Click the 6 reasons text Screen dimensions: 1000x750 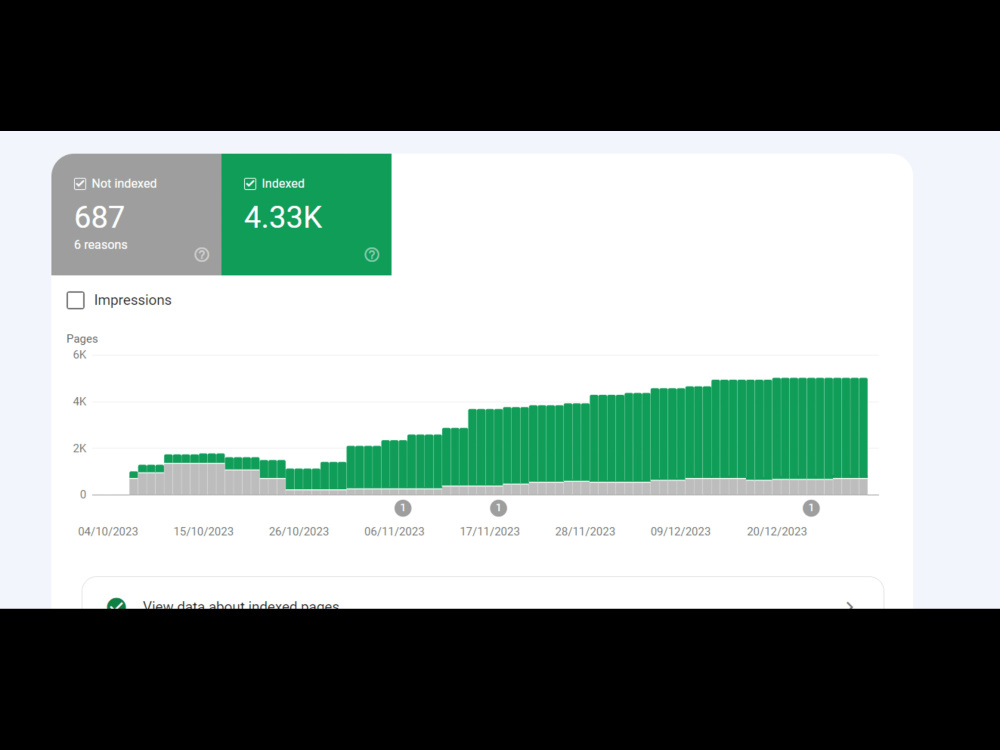[101, 245]
